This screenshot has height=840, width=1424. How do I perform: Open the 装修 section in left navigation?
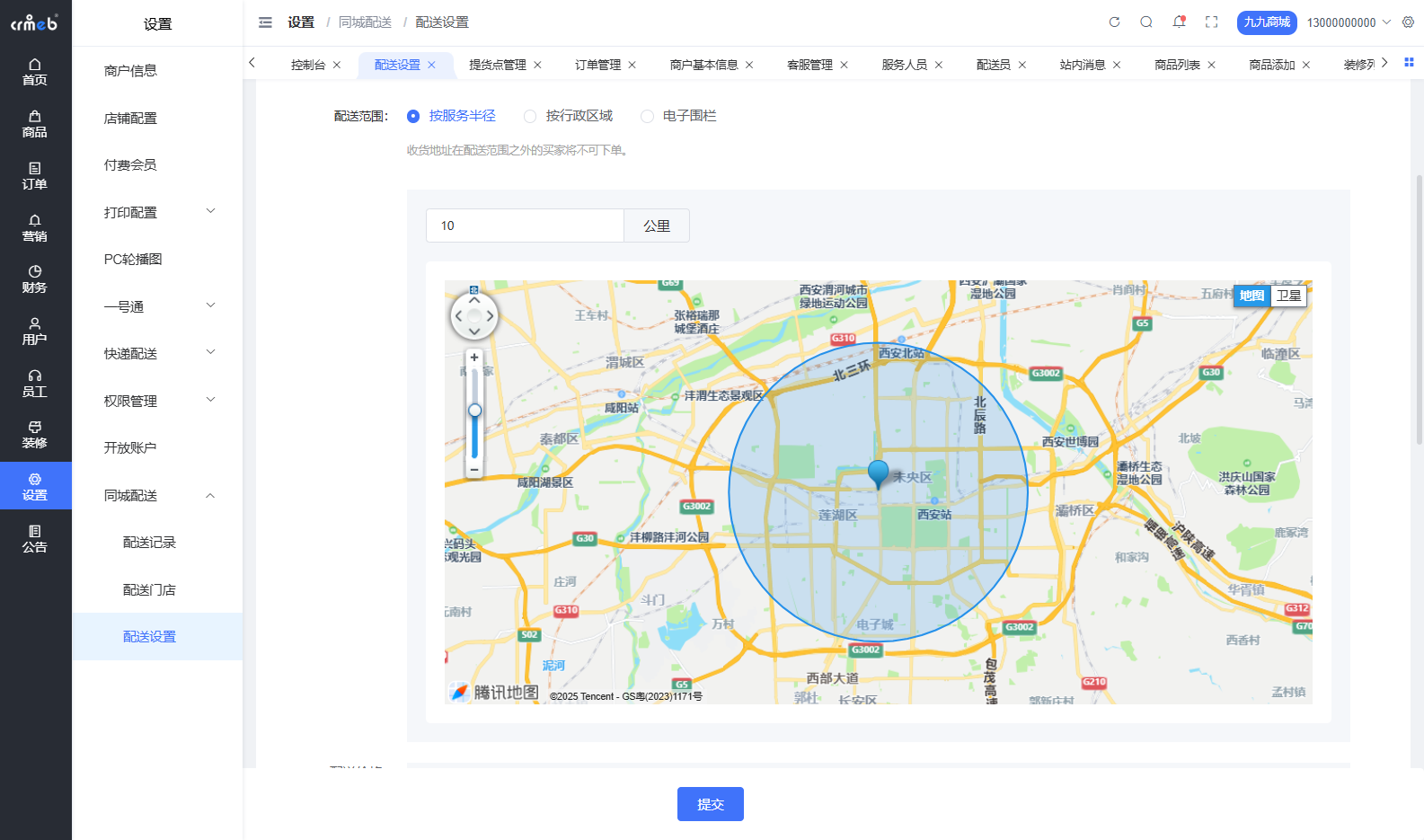click(x=35, y=434)
